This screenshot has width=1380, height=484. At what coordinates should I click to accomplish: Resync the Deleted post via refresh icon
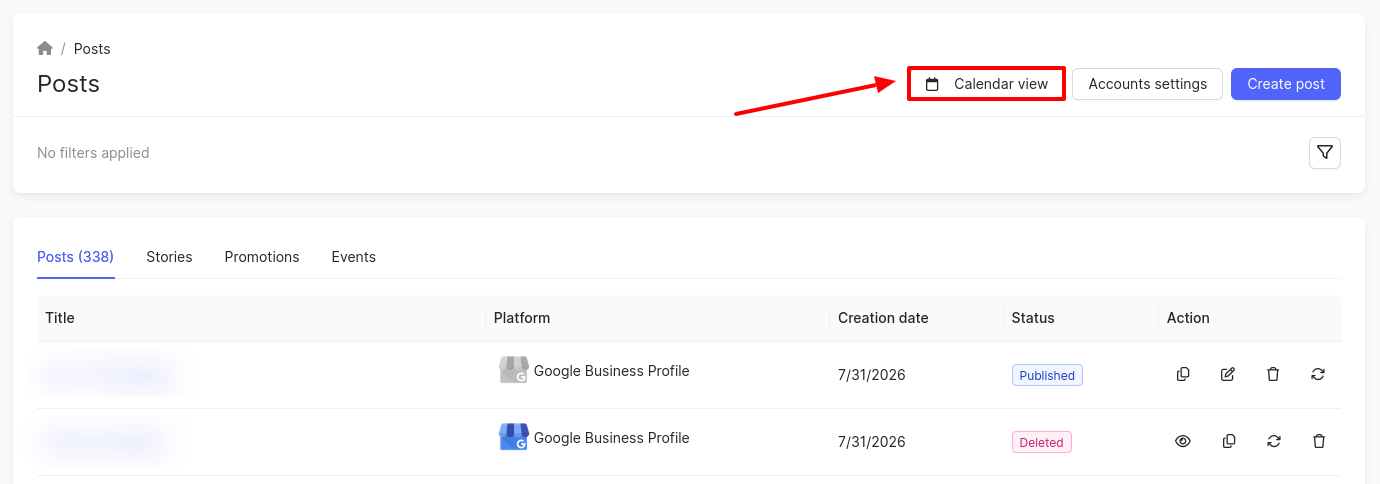point(1274,441)
